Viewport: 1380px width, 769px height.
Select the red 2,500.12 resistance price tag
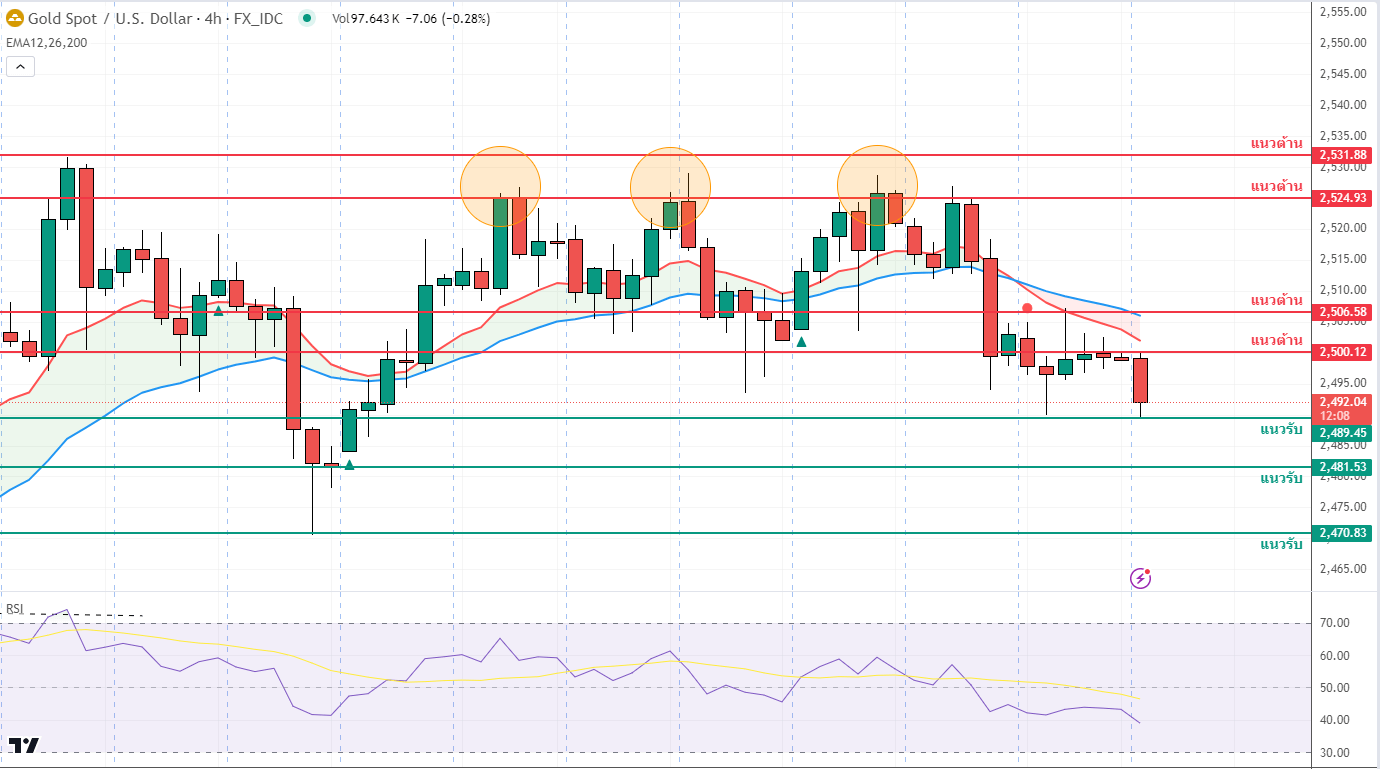click(1342, 352)
